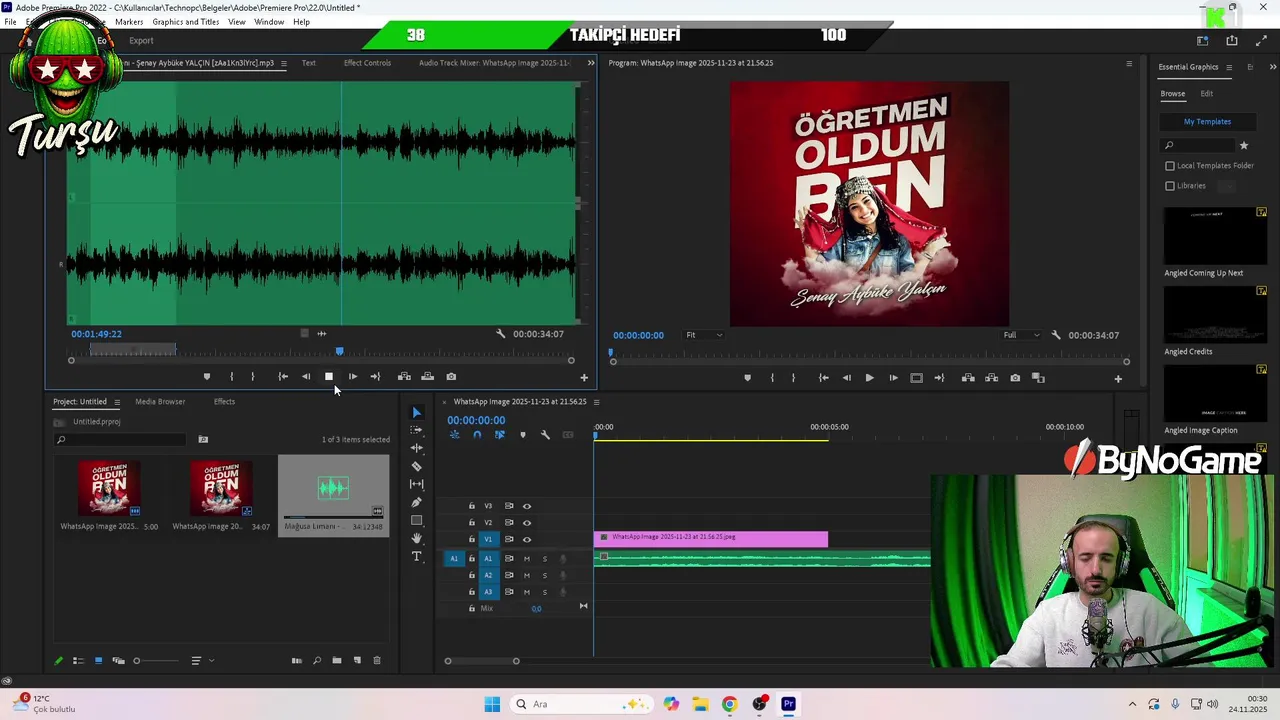The image size is (1280, 720).
Task: Click Lift button in Program monitor
Action: pos(968,378)
